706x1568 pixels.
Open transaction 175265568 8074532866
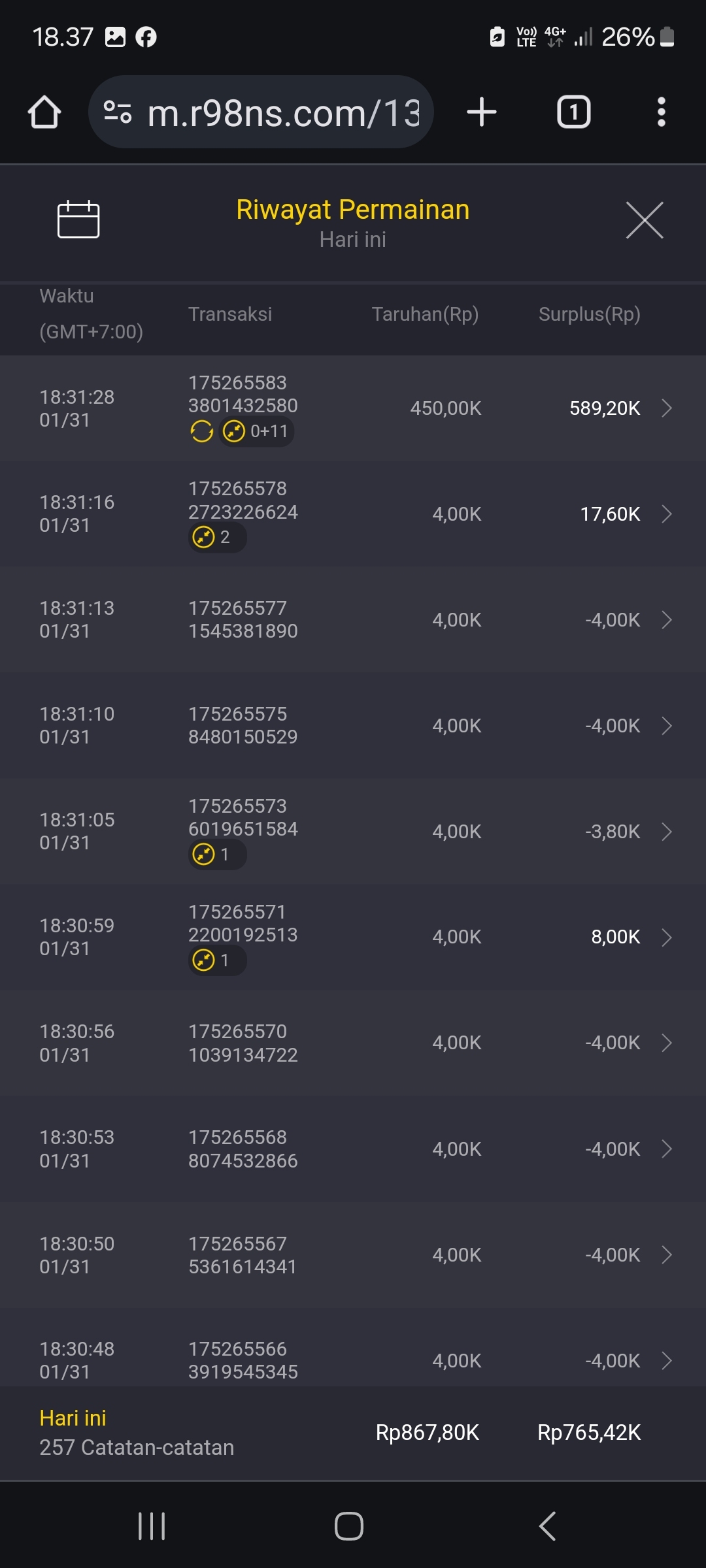(243, 1149)
